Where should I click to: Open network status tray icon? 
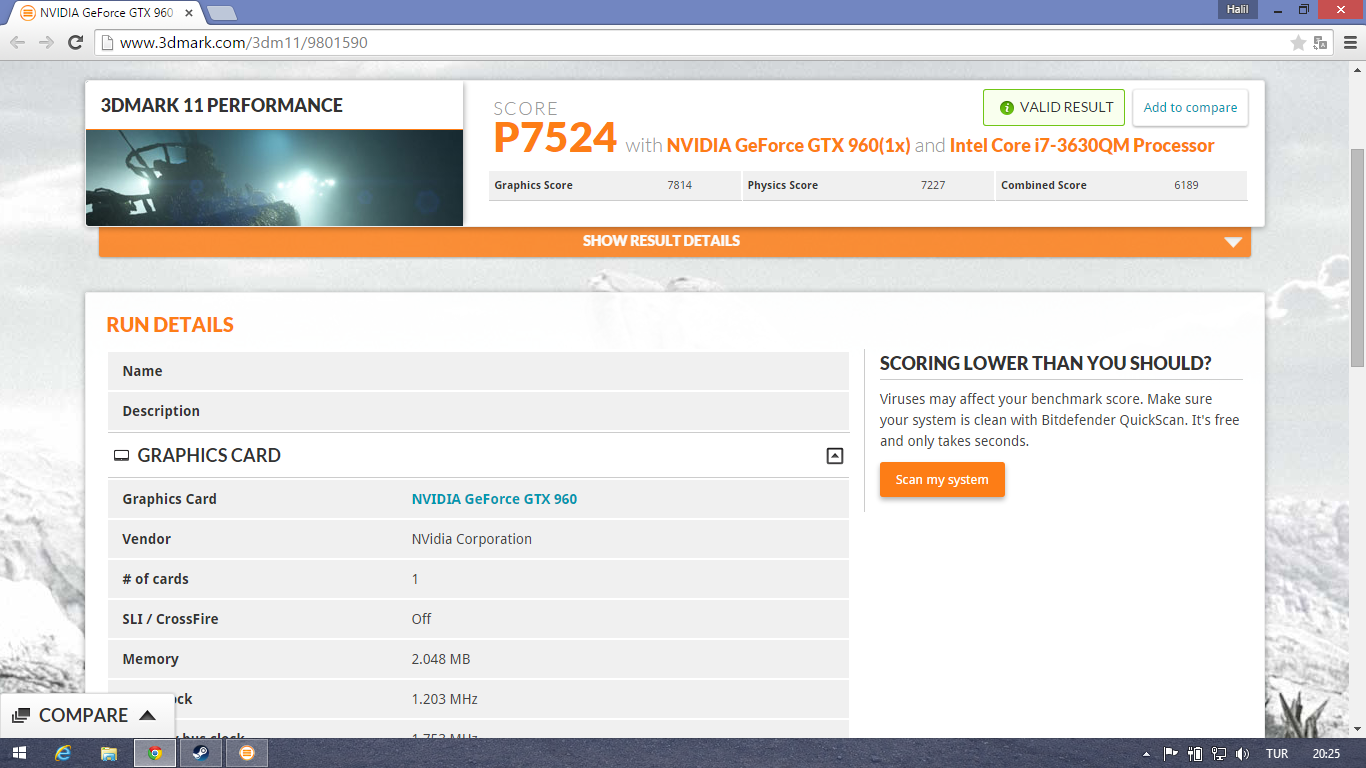click(x=1219, y=754)
